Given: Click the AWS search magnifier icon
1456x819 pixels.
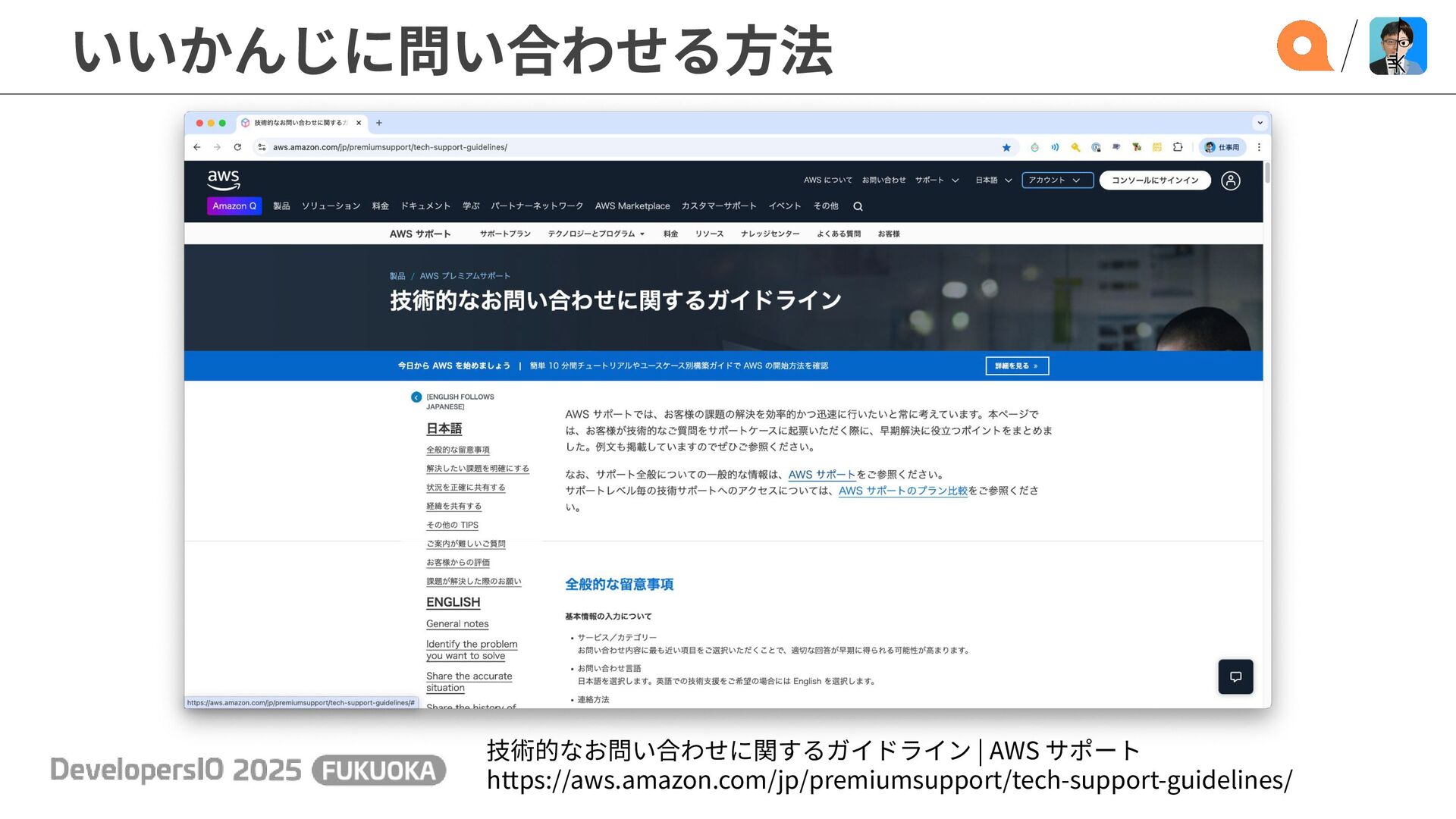Looking at the screenshot, I should coord(858,206).
